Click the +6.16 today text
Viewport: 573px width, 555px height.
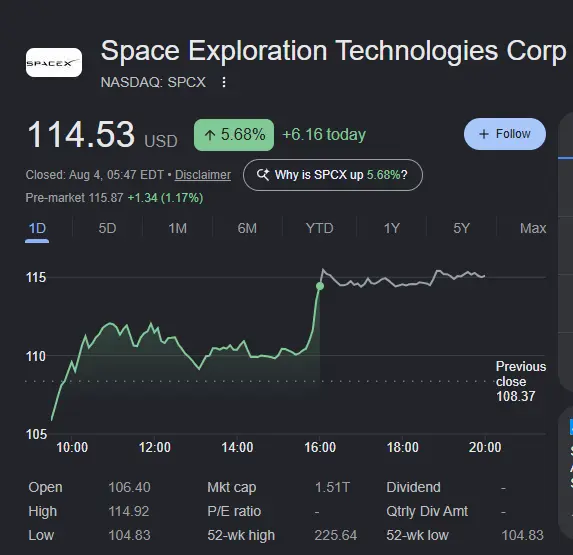click(x=324, y=134)
